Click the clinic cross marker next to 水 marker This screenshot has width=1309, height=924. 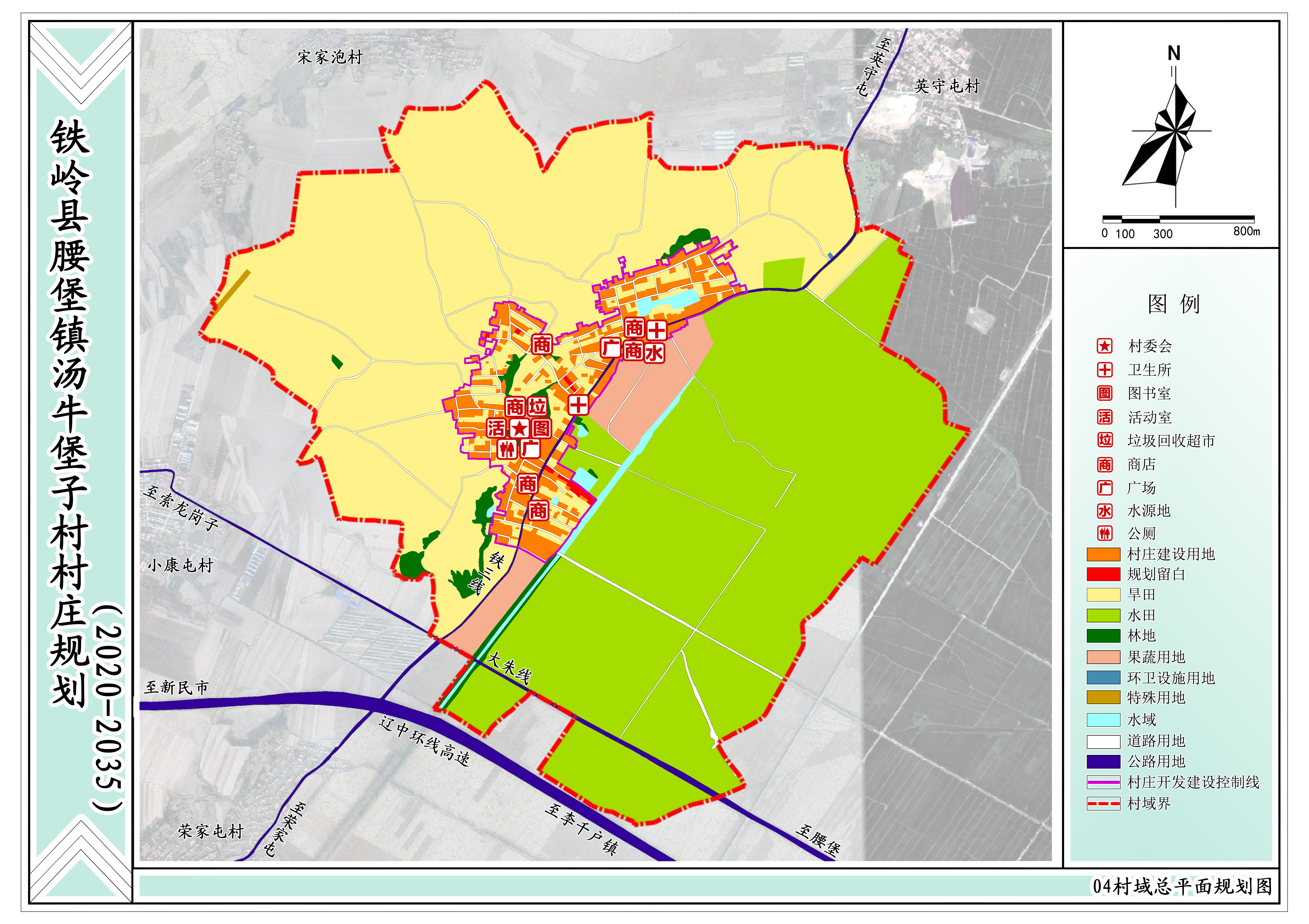656,330
